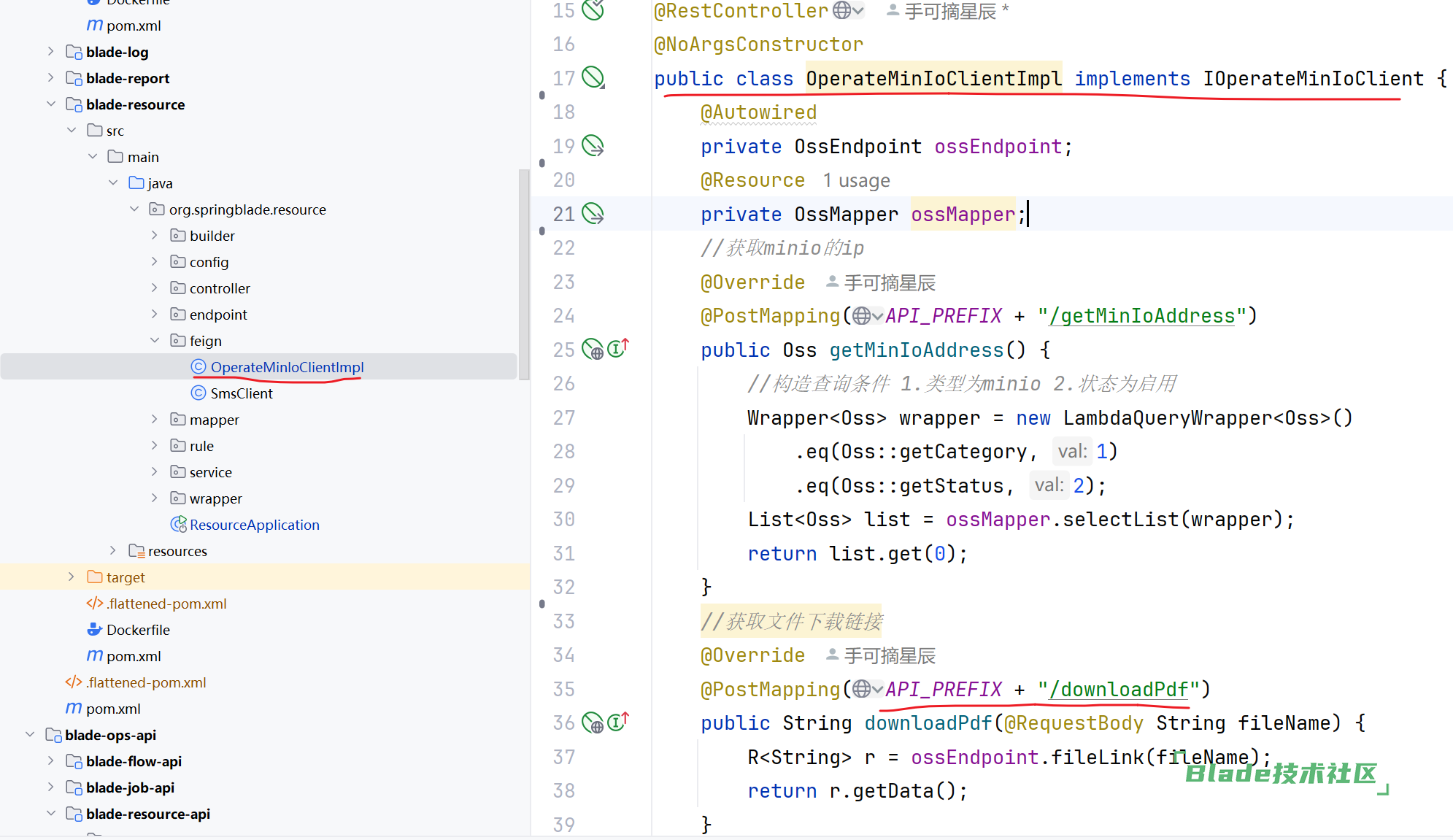Click the request mapping gutter icon on line 25
Image resolution: width=1453 pixels, height=840 pixels.
[593, 350]
